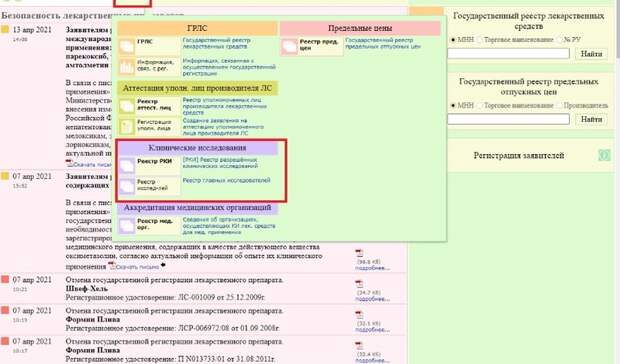This screenshot has height=364, width=620.
Task: Click the Клинические исследования menu header
Action: pos(197,148)
